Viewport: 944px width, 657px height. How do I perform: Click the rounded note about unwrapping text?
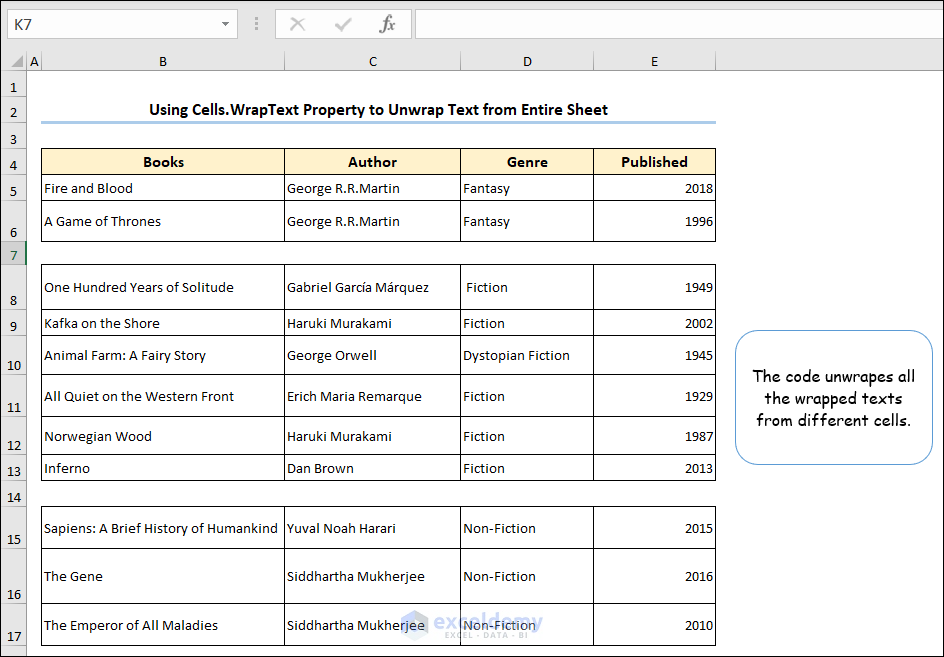point(833,398)
